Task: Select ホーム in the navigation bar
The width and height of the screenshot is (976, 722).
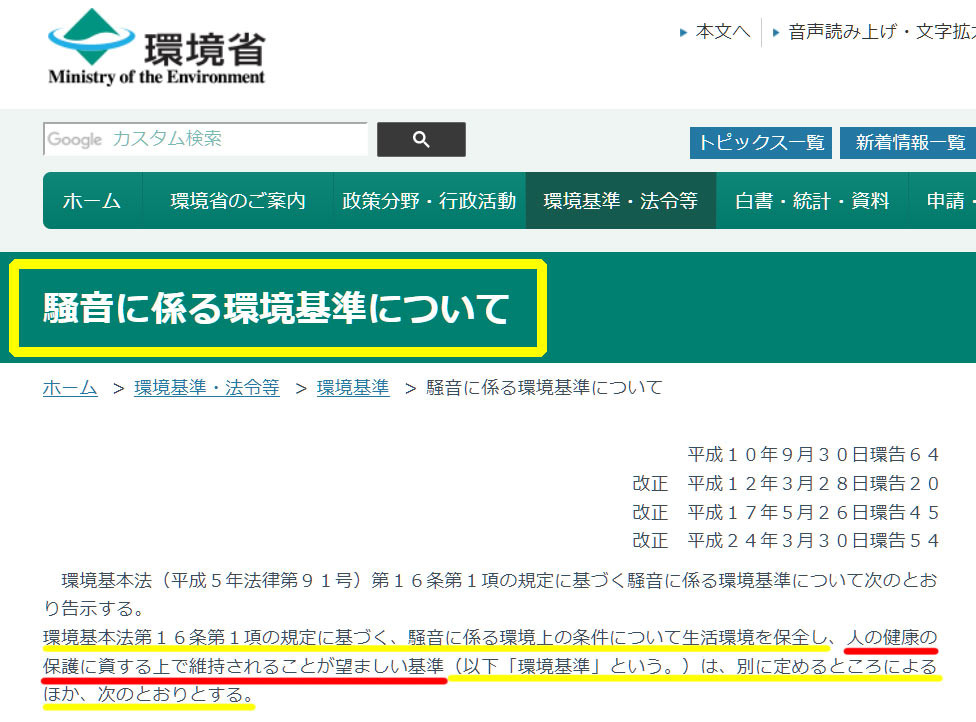Action: click(x=92, y=200)
